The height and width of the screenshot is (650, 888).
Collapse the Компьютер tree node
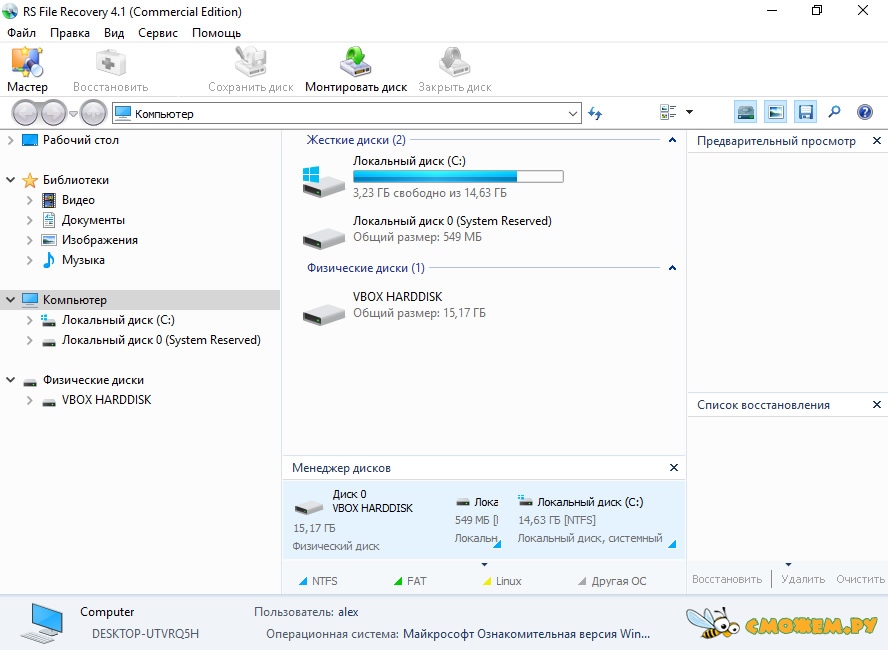tap(10, 300)
